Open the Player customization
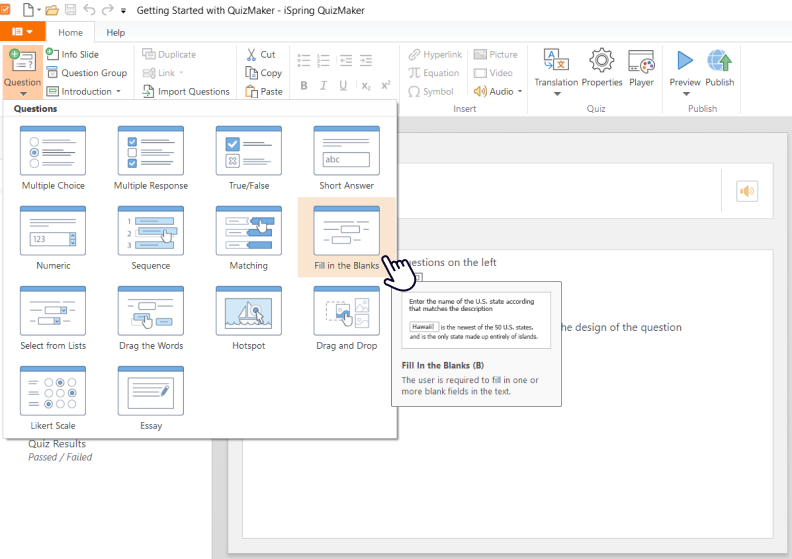The width and height of the screenshot is (792, 559). (641, 68)
